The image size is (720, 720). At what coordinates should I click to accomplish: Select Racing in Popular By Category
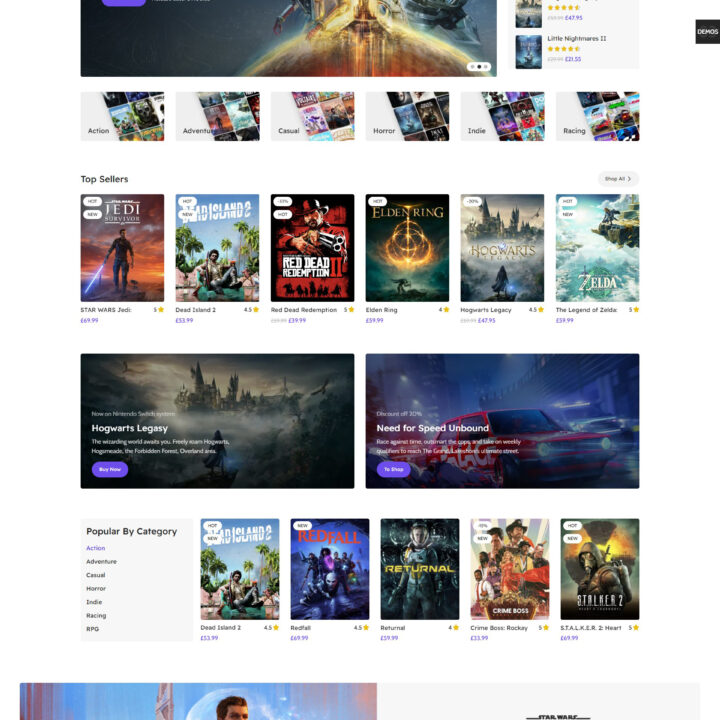point(96,615)
